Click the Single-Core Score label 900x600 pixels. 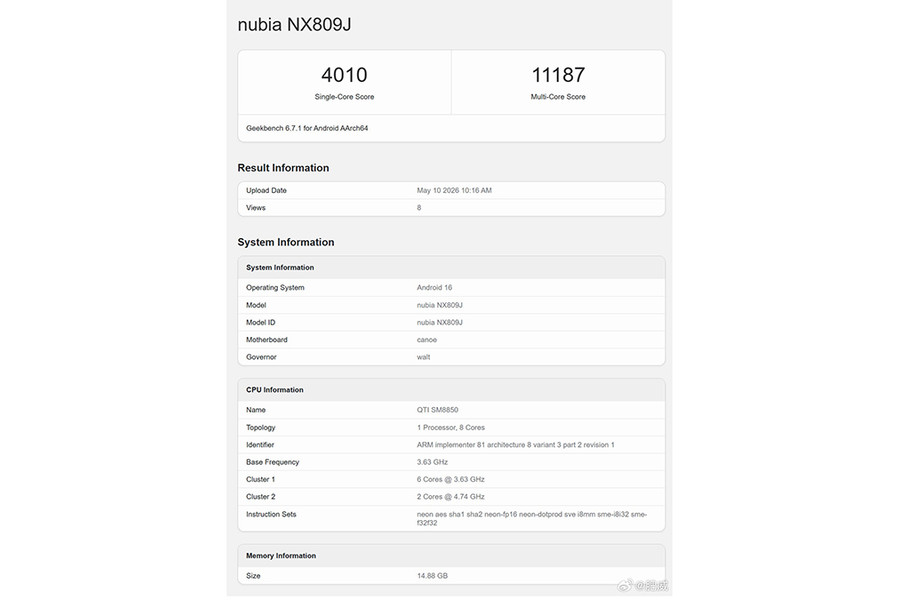344,97
